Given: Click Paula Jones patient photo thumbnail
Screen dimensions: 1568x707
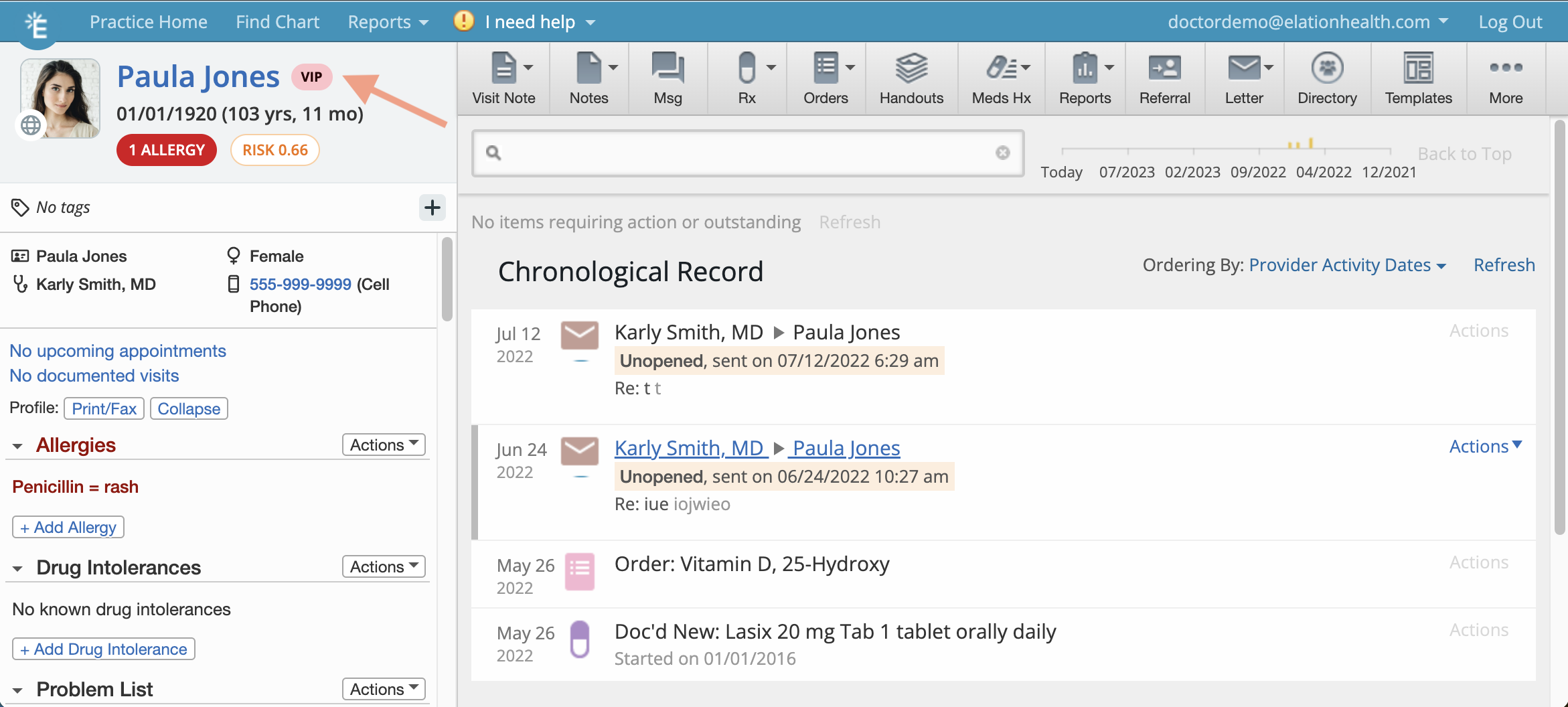Looking at the screenshot, I should tap(60, 98).
